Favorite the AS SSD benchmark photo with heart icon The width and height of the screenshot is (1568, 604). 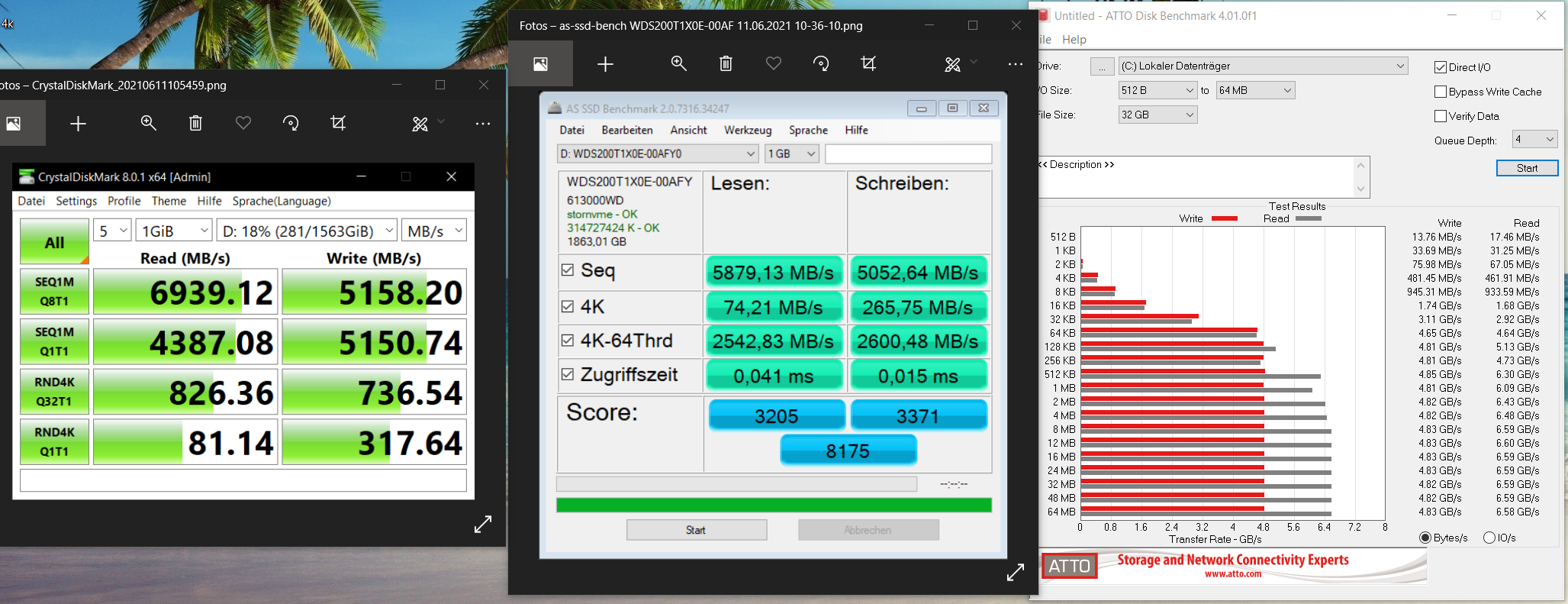pos(774,64)
